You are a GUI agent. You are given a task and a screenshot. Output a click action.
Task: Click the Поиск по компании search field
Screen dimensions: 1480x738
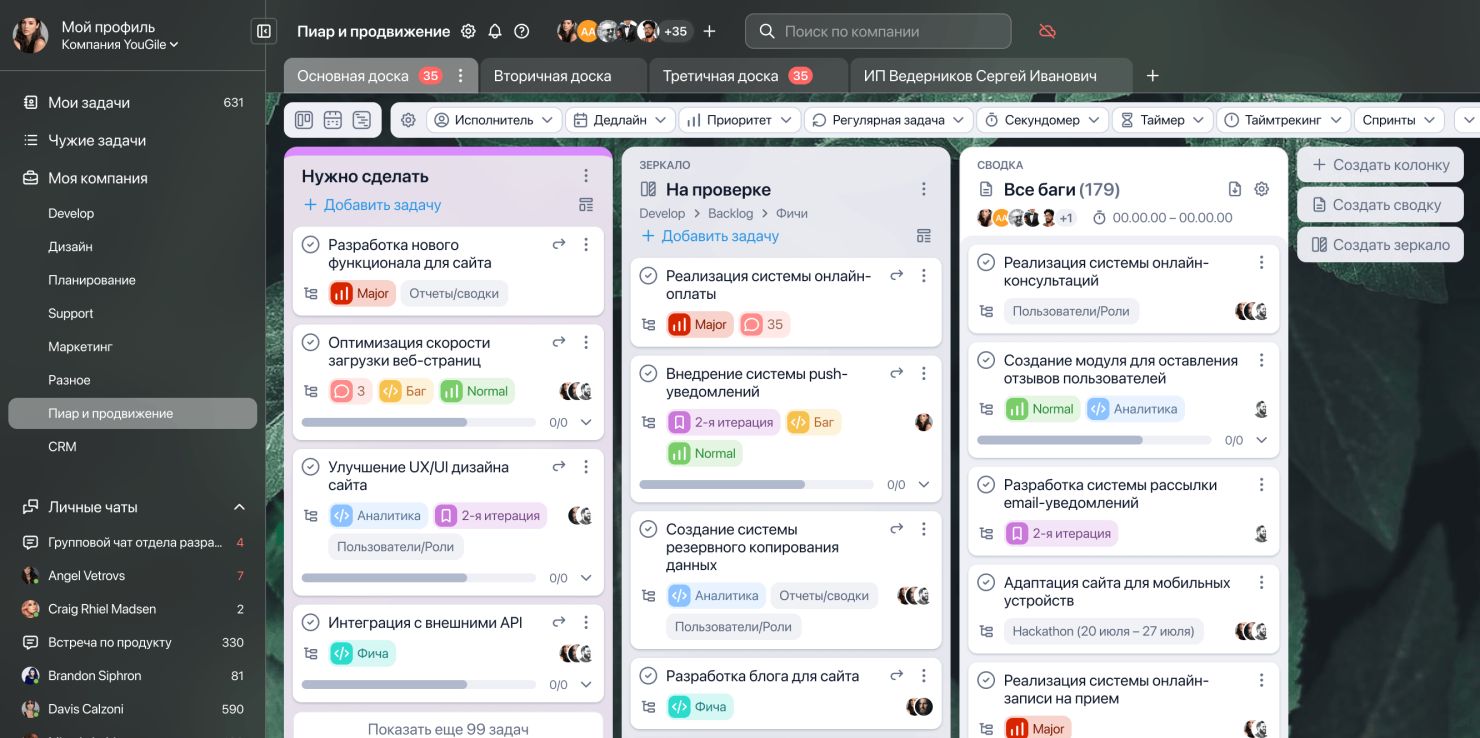pyautogui.click(x=878, y=31)
